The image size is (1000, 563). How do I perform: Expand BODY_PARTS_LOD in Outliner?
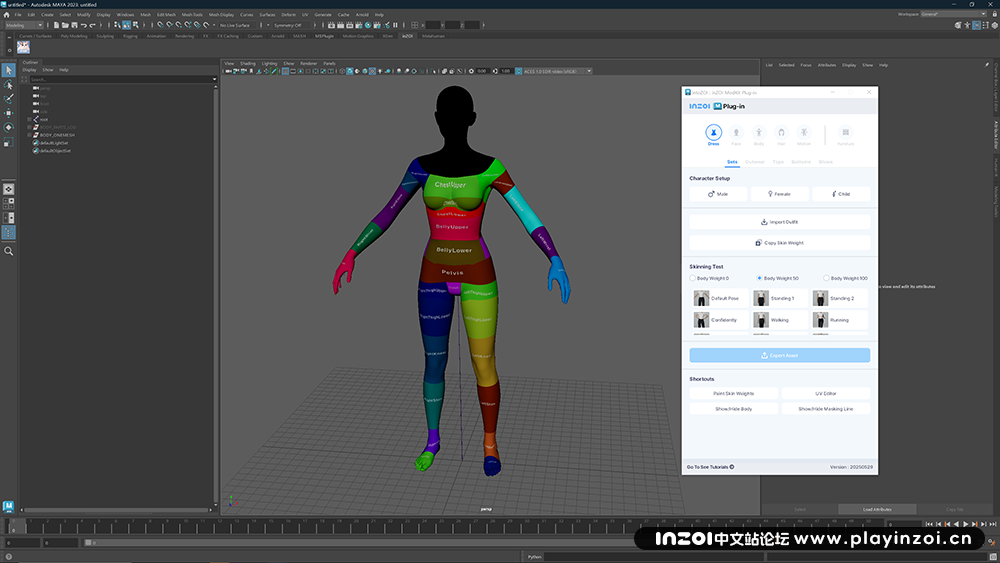pos(29,127)
